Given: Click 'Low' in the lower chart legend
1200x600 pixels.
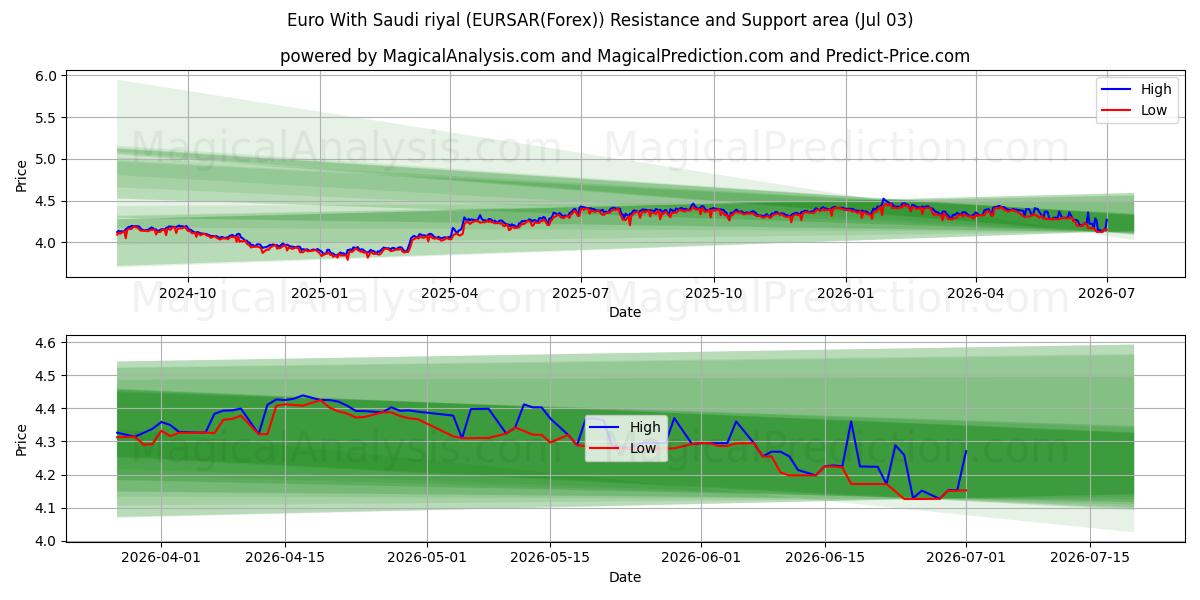Looking at the screenshot, I should pyautogui.click(x=643, y=448).
